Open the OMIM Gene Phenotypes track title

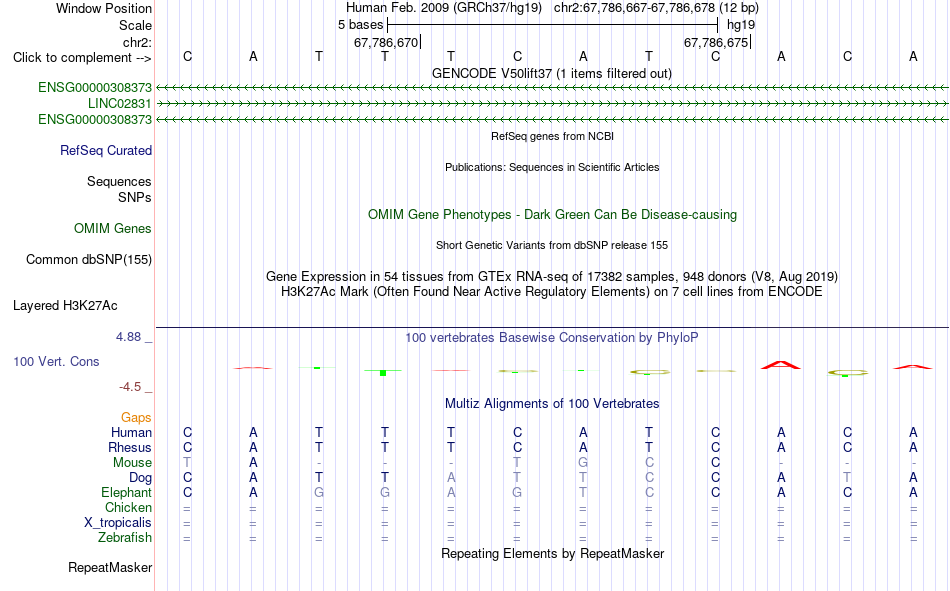(x=553, y=215)
